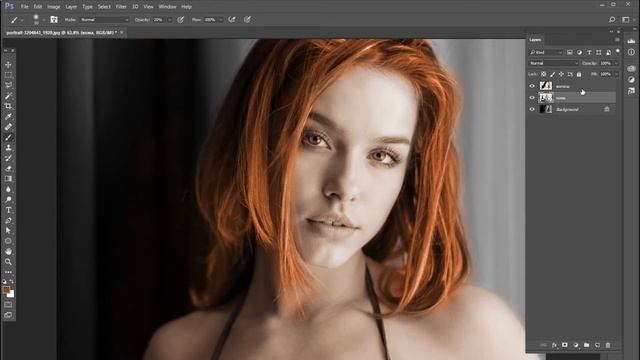Select the Clone Stamp tool
The height and width of the screenshot is (360, 640).
click(x=8, y=148)
